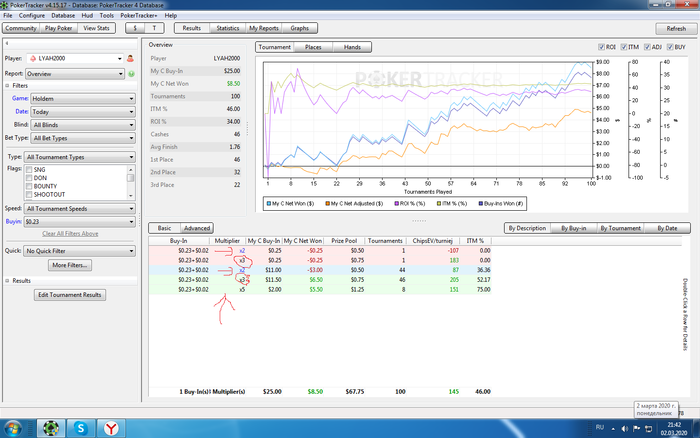Select the By Tournament grouping tab
Viewport: 700px width, 438px height.
point(621,228)
